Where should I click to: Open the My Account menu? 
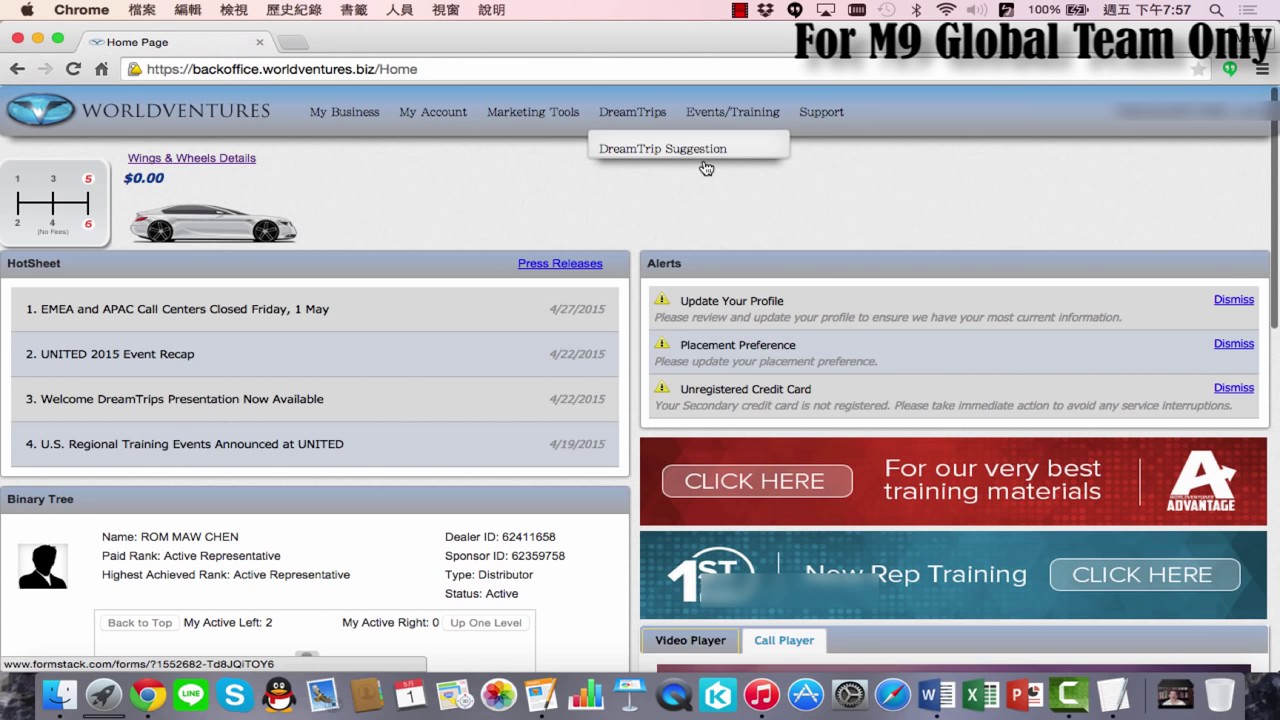click(433, 112)
